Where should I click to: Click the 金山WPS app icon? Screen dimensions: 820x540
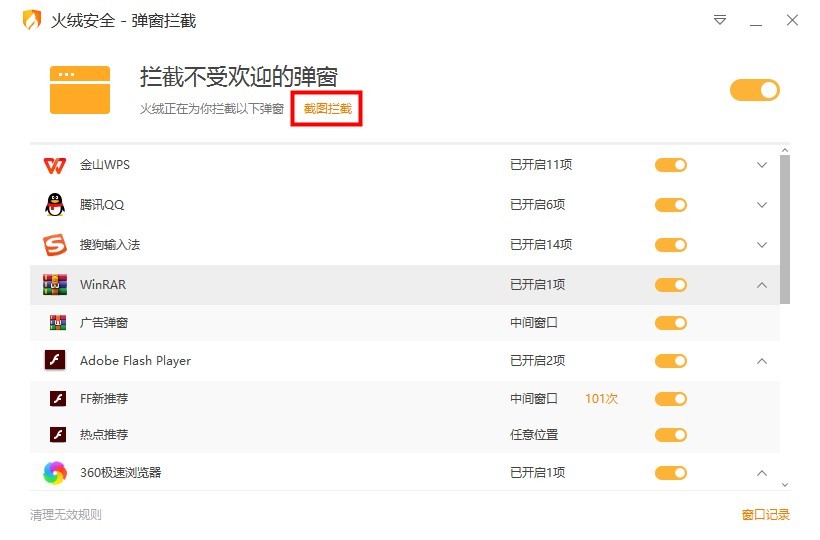[x=55, y=165]
